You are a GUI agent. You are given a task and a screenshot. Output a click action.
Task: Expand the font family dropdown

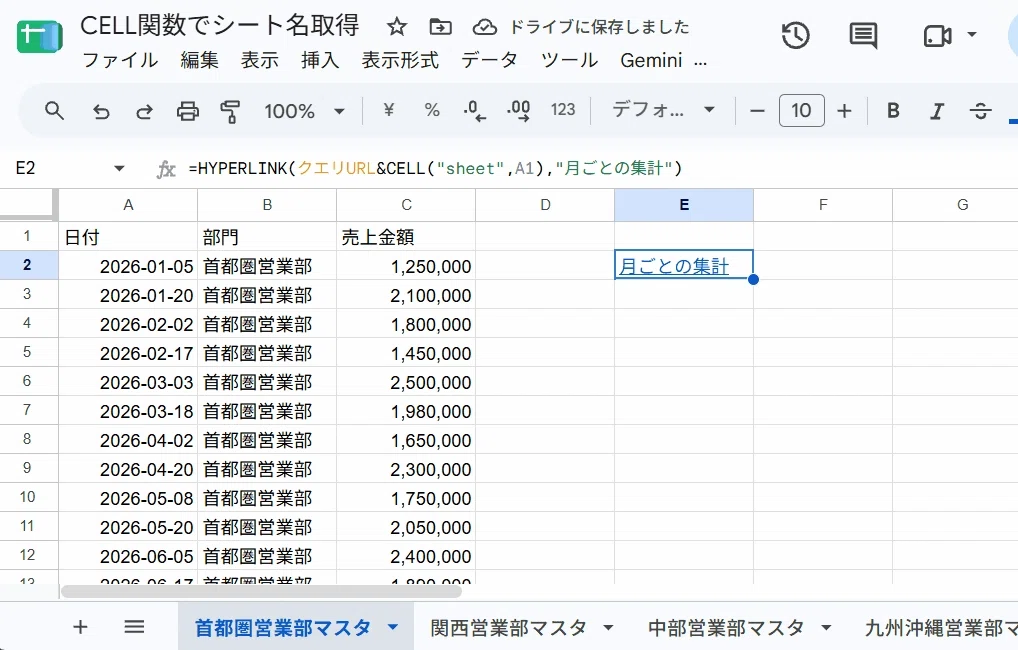point(663,110)
